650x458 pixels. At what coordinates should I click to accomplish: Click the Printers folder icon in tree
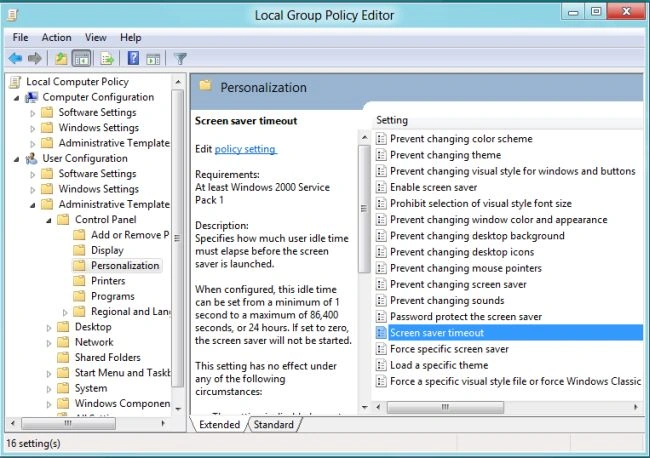click(x=79, y=281)
